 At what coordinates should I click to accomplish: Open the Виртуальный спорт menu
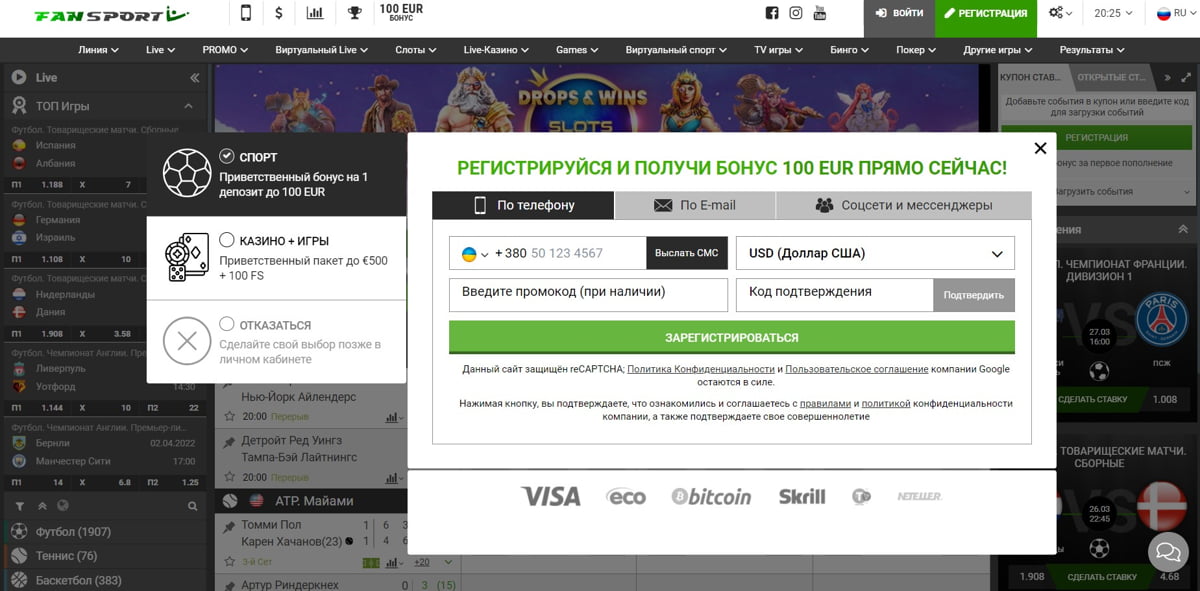677,50
